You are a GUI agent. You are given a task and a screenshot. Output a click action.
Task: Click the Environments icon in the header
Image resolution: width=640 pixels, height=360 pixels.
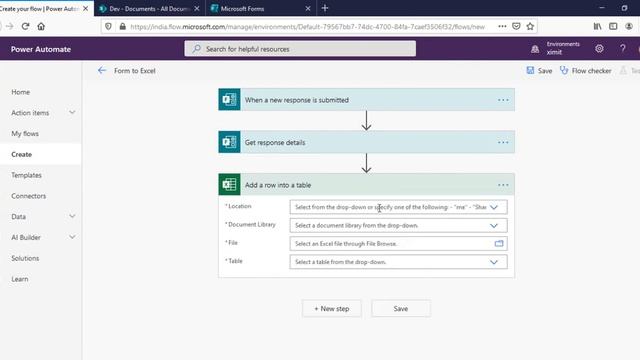click(535, 49)
